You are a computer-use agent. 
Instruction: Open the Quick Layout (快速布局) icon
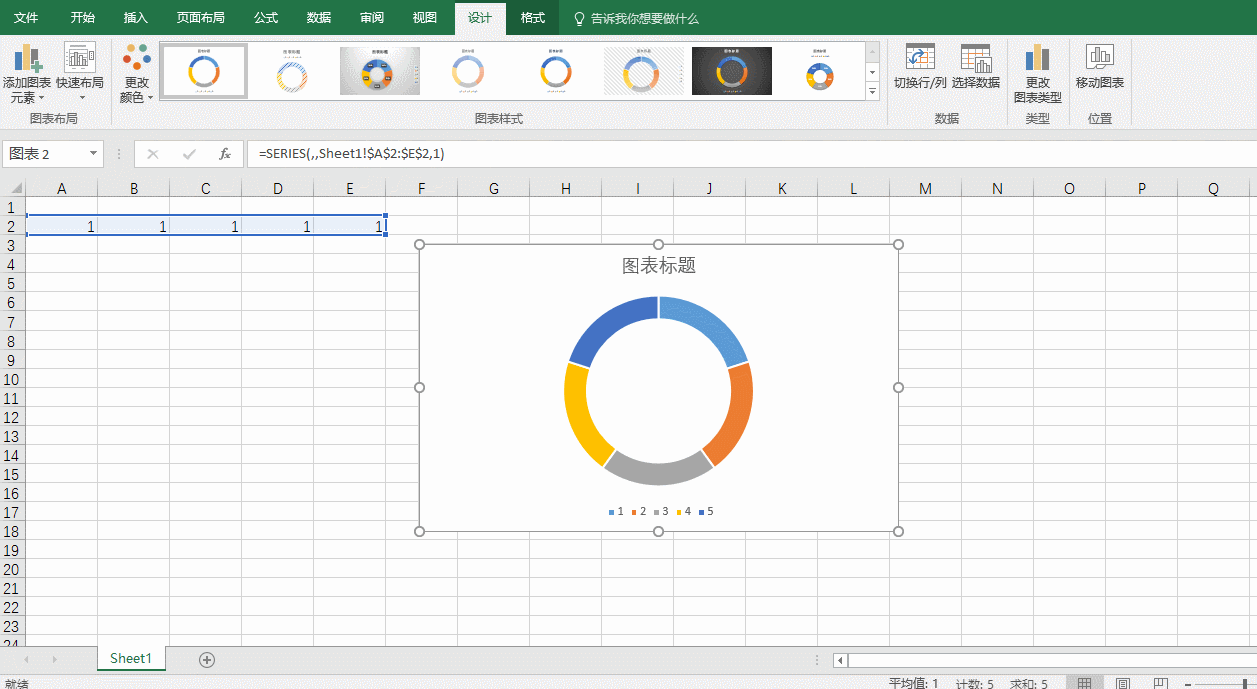pos(80,59)
